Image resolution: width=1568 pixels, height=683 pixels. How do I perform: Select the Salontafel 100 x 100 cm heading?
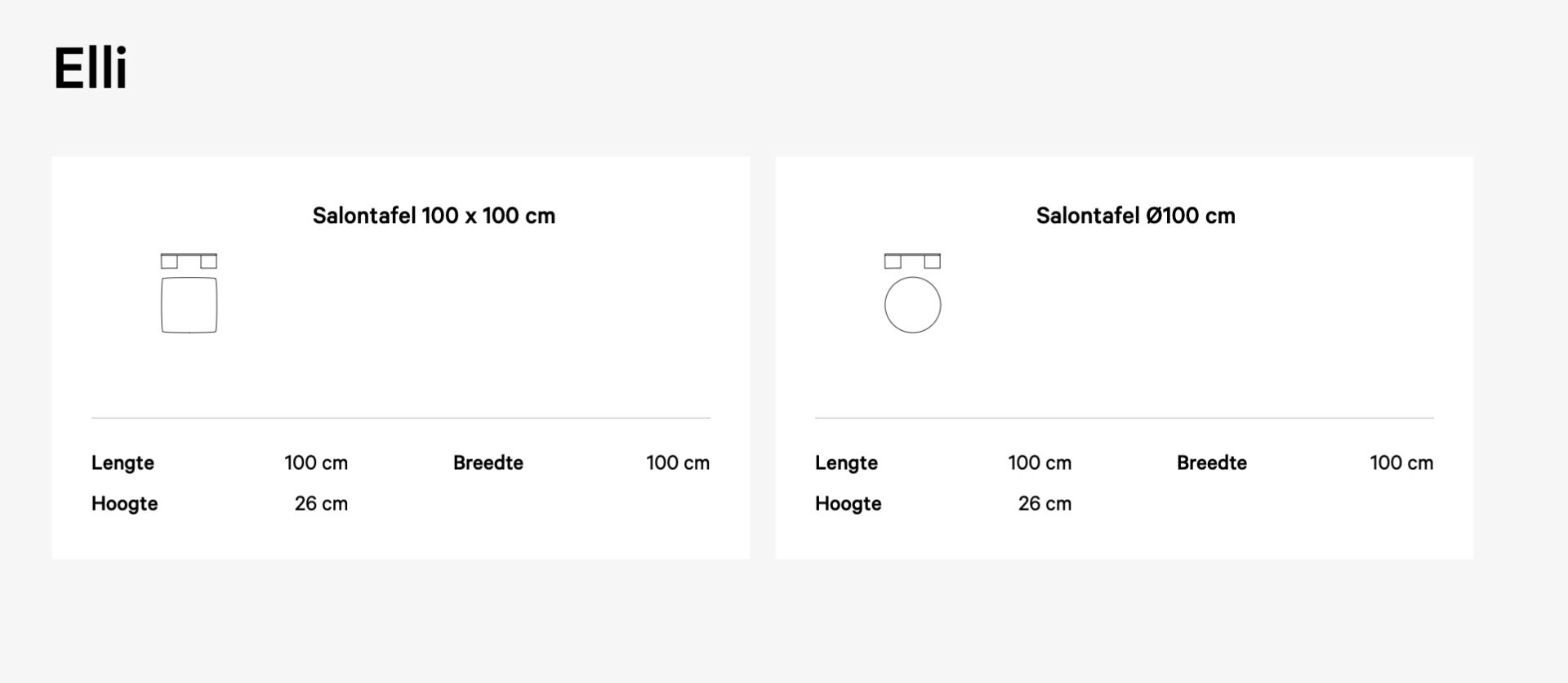tap(434, 216)
